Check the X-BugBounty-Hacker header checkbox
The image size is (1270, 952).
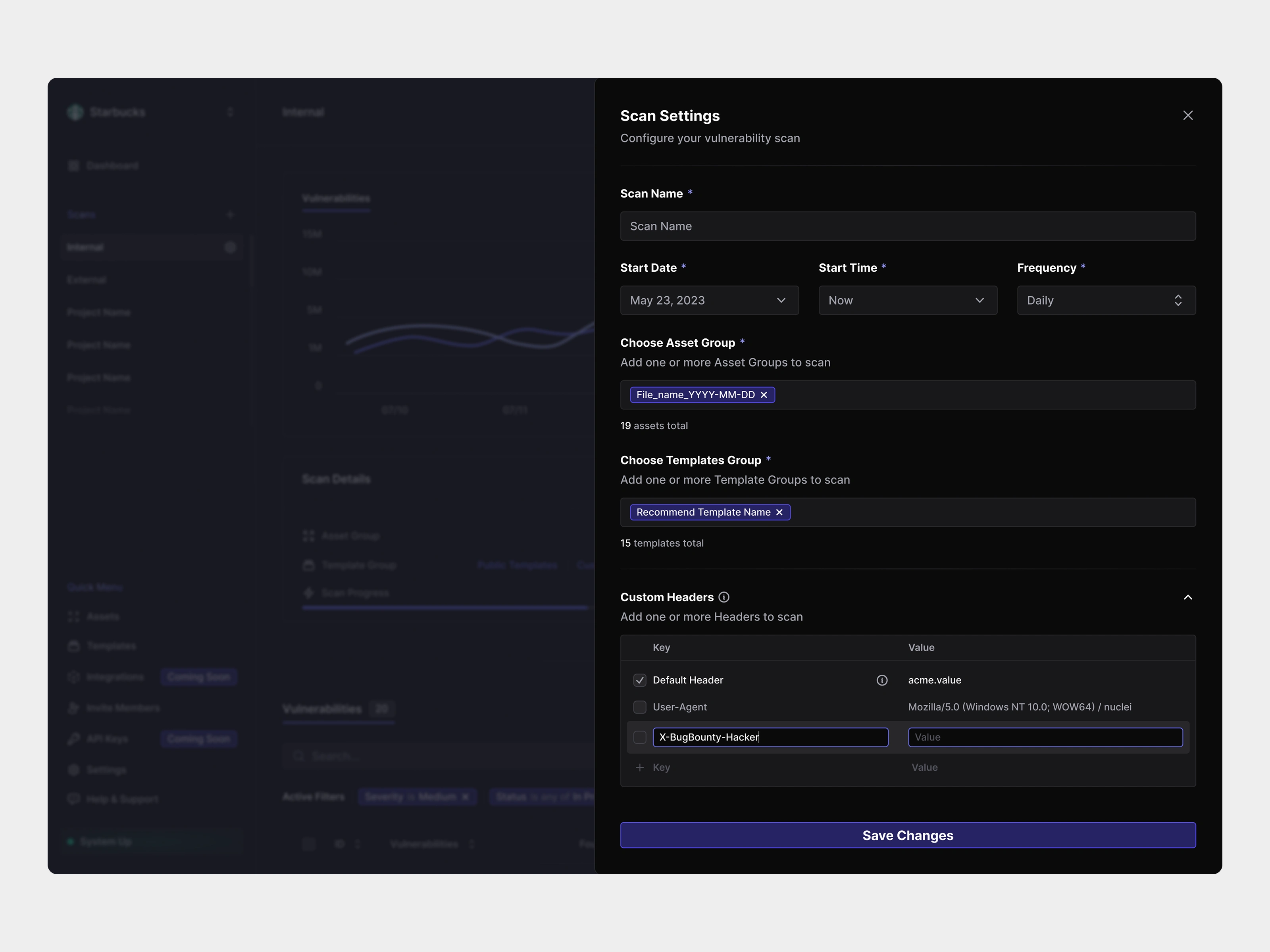coord(639,737)
